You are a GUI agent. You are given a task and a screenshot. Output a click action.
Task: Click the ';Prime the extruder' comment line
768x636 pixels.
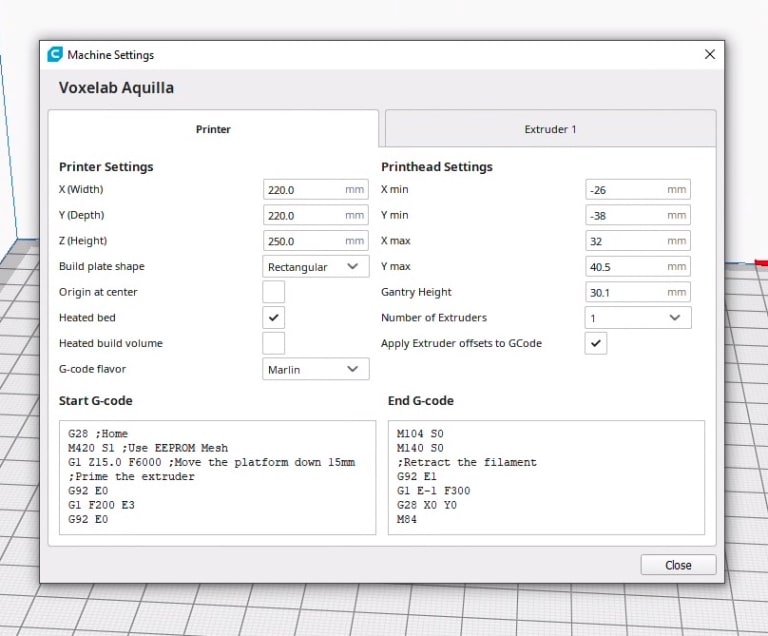131,476
